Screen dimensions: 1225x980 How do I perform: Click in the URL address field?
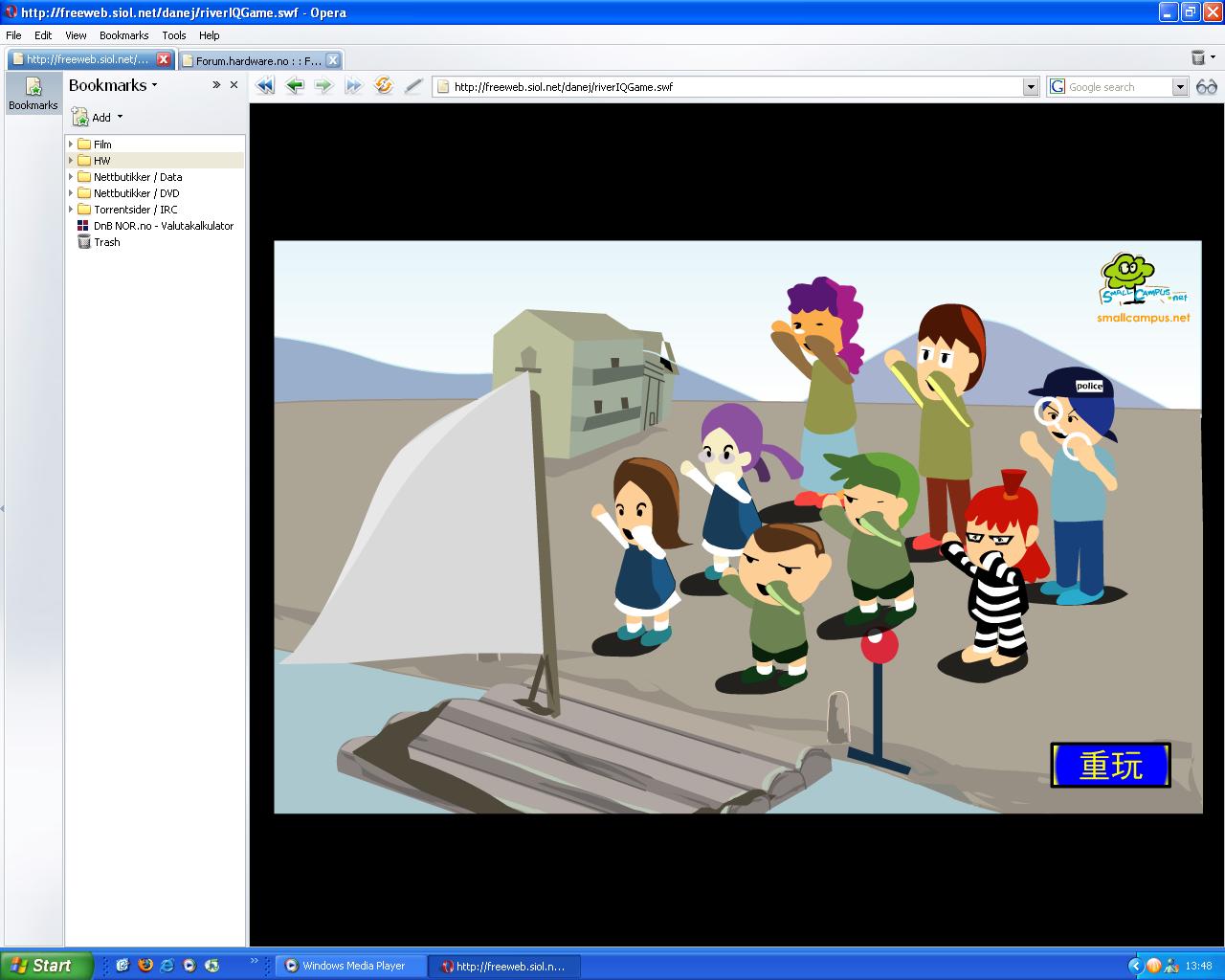(x=737, y=87)
